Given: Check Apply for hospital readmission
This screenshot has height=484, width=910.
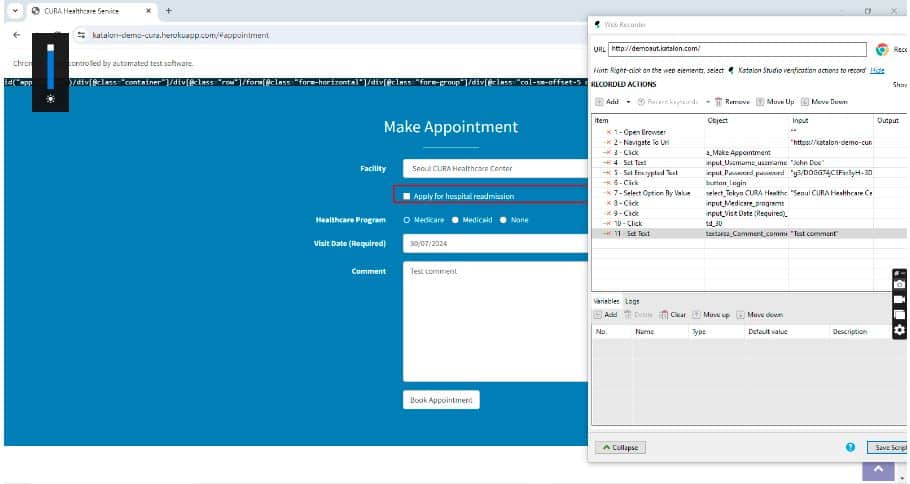Looking at the screenshot, I should pyautogui.click(x=407, y=196).
